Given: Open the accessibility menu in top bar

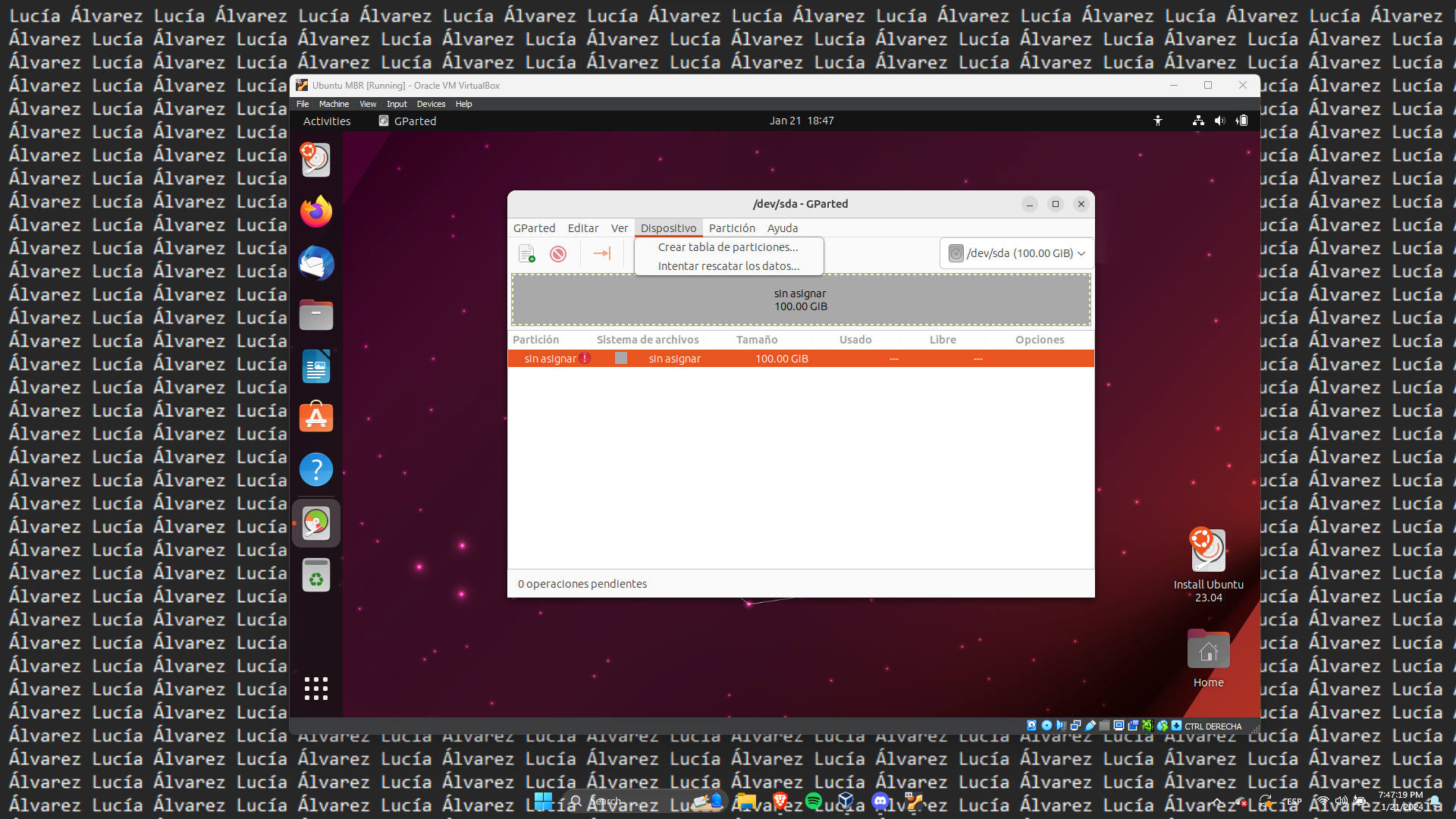Looking at the screenshot, I should pos(1158,121).
